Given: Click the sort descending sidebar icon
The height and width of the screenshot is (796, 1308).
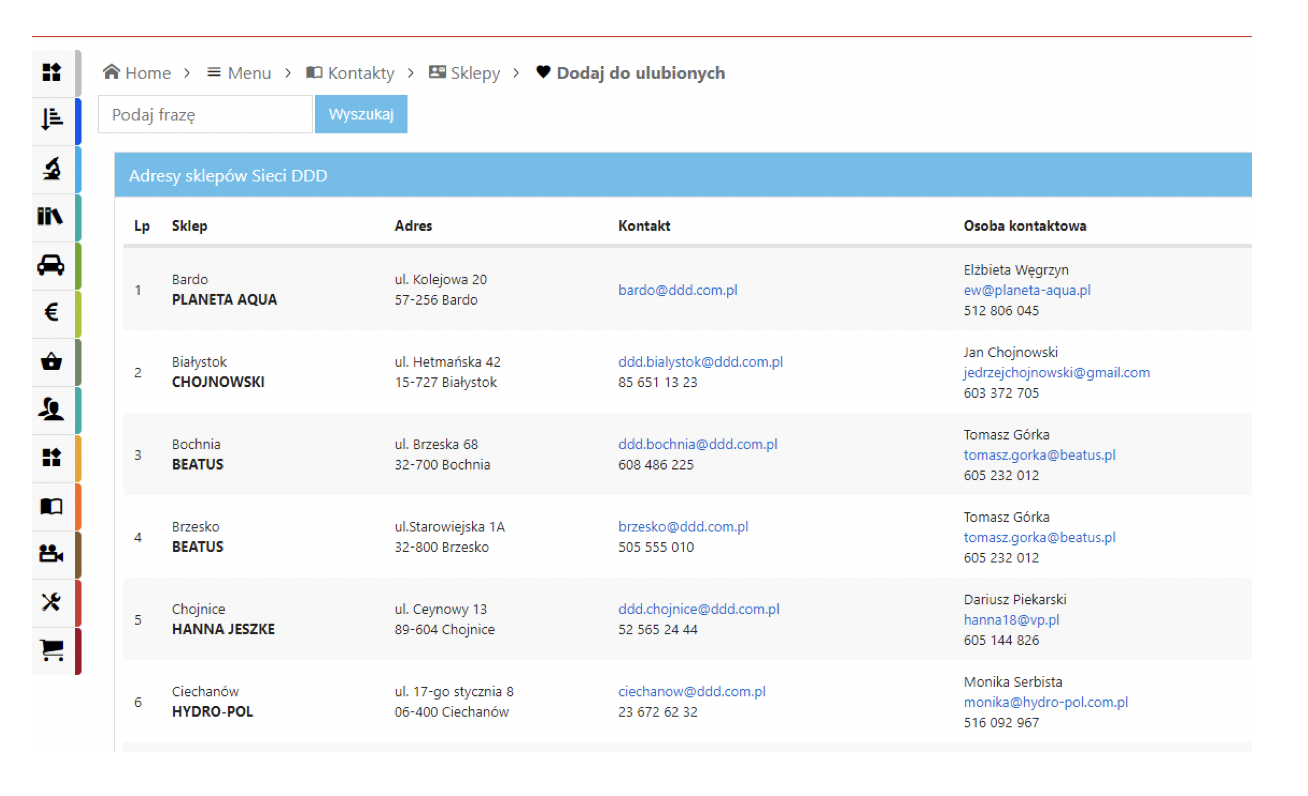Looking at the screenshot, I should coord(52,120).
